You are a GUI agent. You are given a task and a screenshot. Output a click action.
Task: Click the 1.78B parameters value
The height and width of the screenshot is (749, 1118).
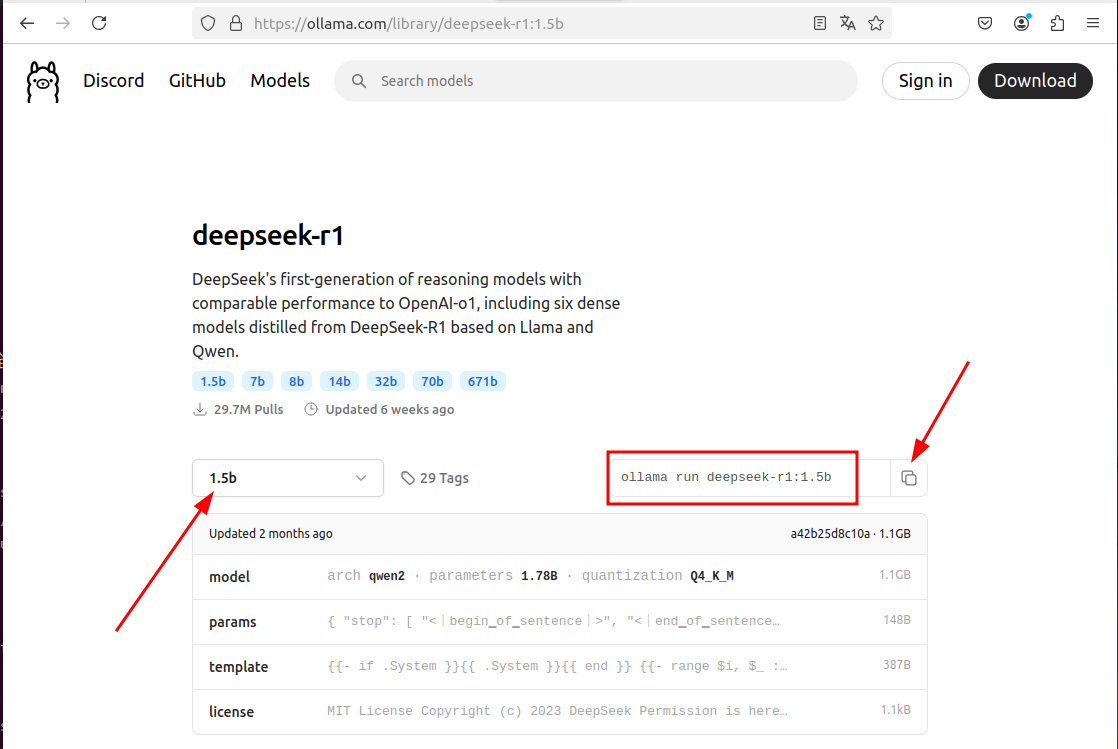pos(539,576)
